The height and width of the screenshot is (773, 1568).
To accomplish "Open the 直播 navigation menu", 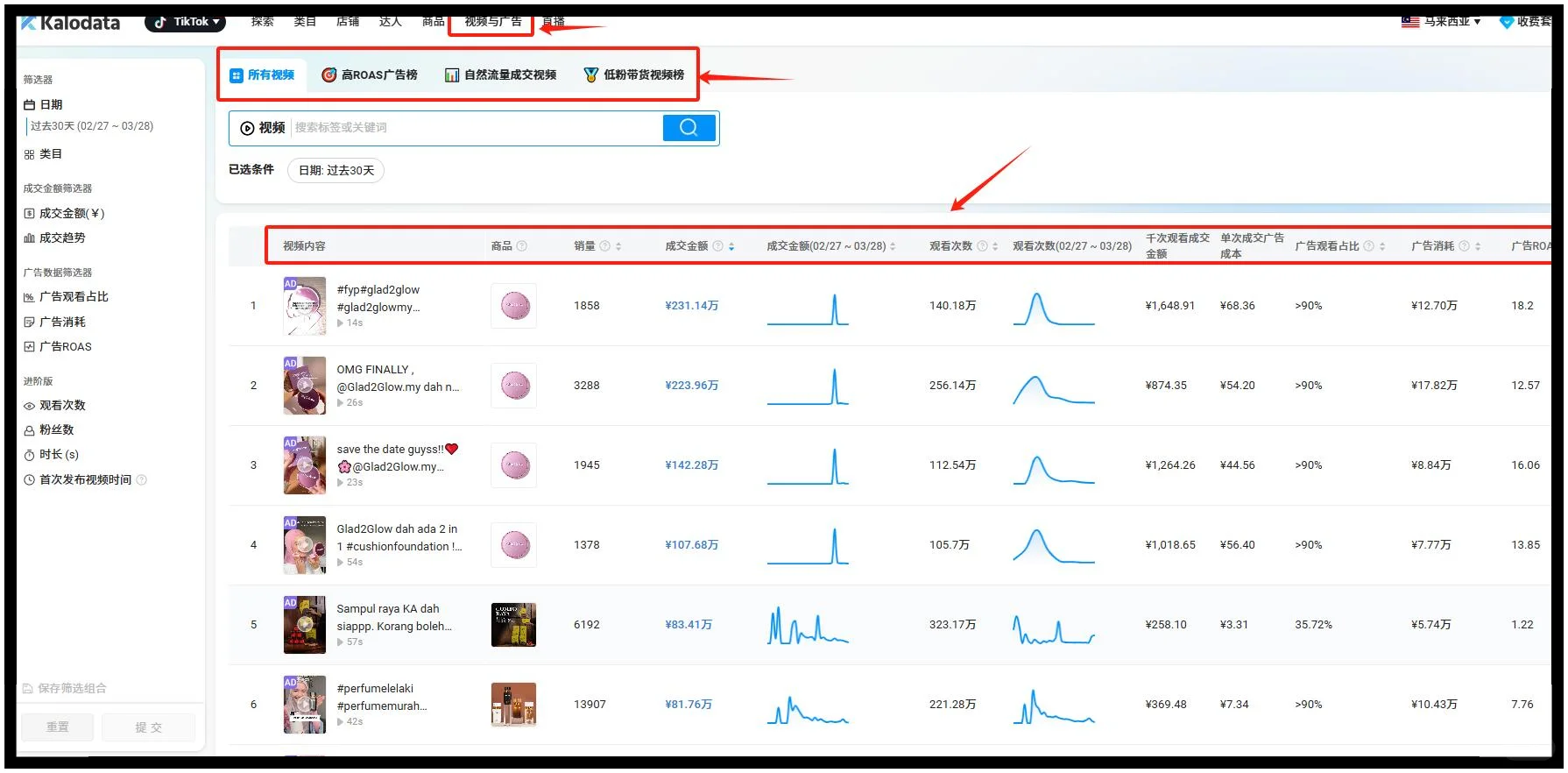I will point(554,21).
